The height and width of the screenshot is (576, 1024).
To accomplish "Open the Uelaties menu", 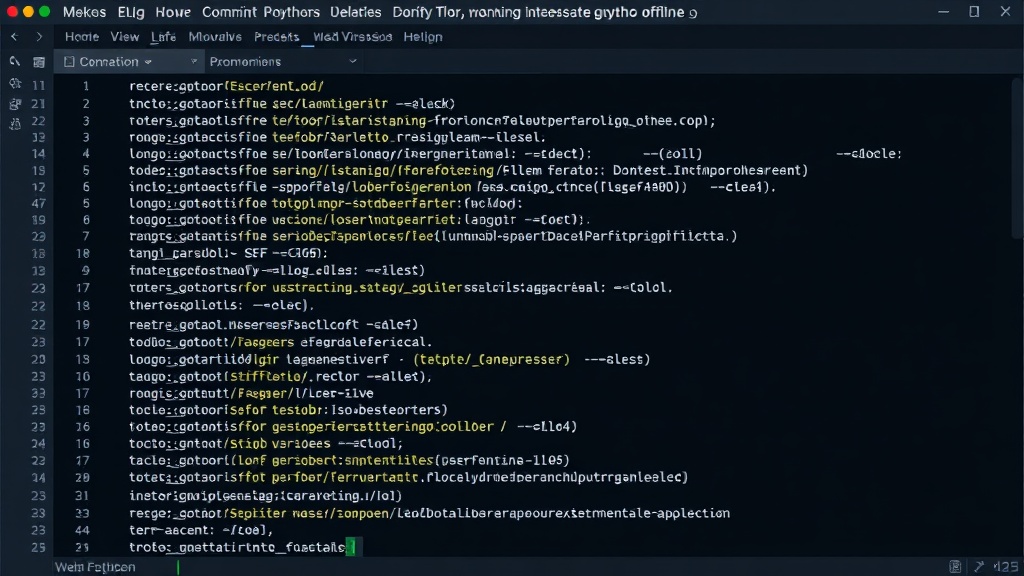I will (355, 12).
